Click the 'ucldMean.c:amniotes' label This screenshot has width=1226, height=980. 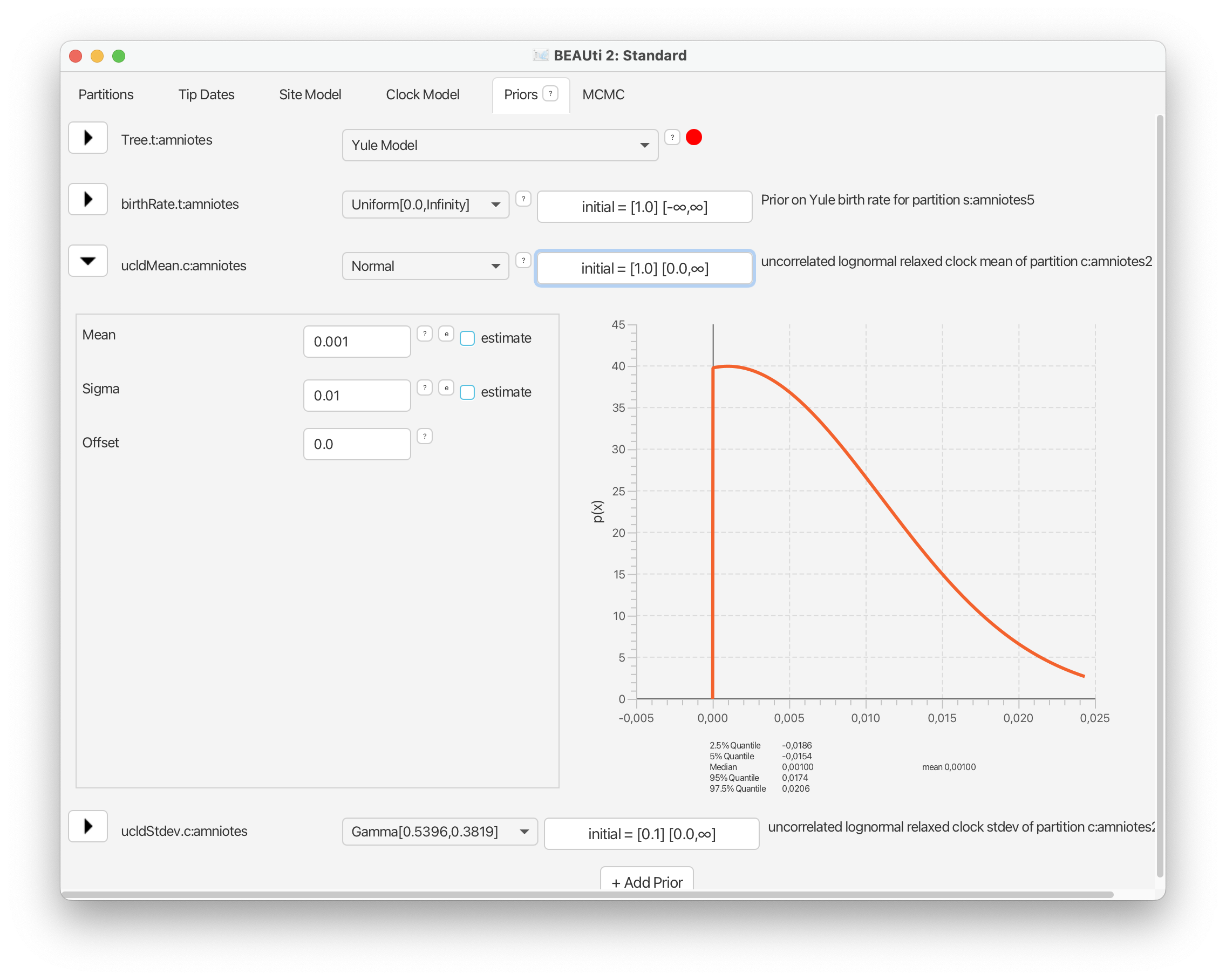[183, 265]
